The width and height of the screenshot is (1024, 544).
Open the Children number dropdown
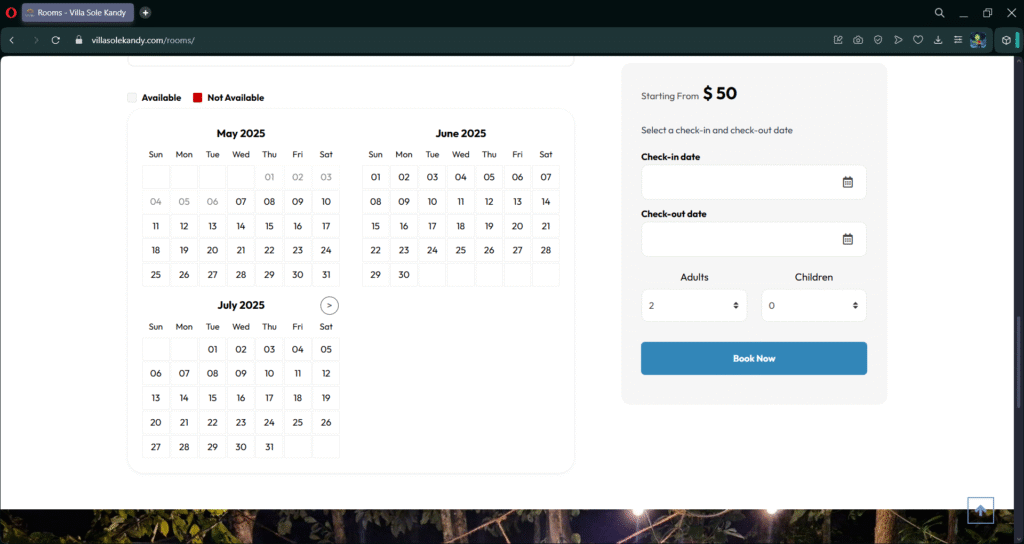[x=814, y=306]
